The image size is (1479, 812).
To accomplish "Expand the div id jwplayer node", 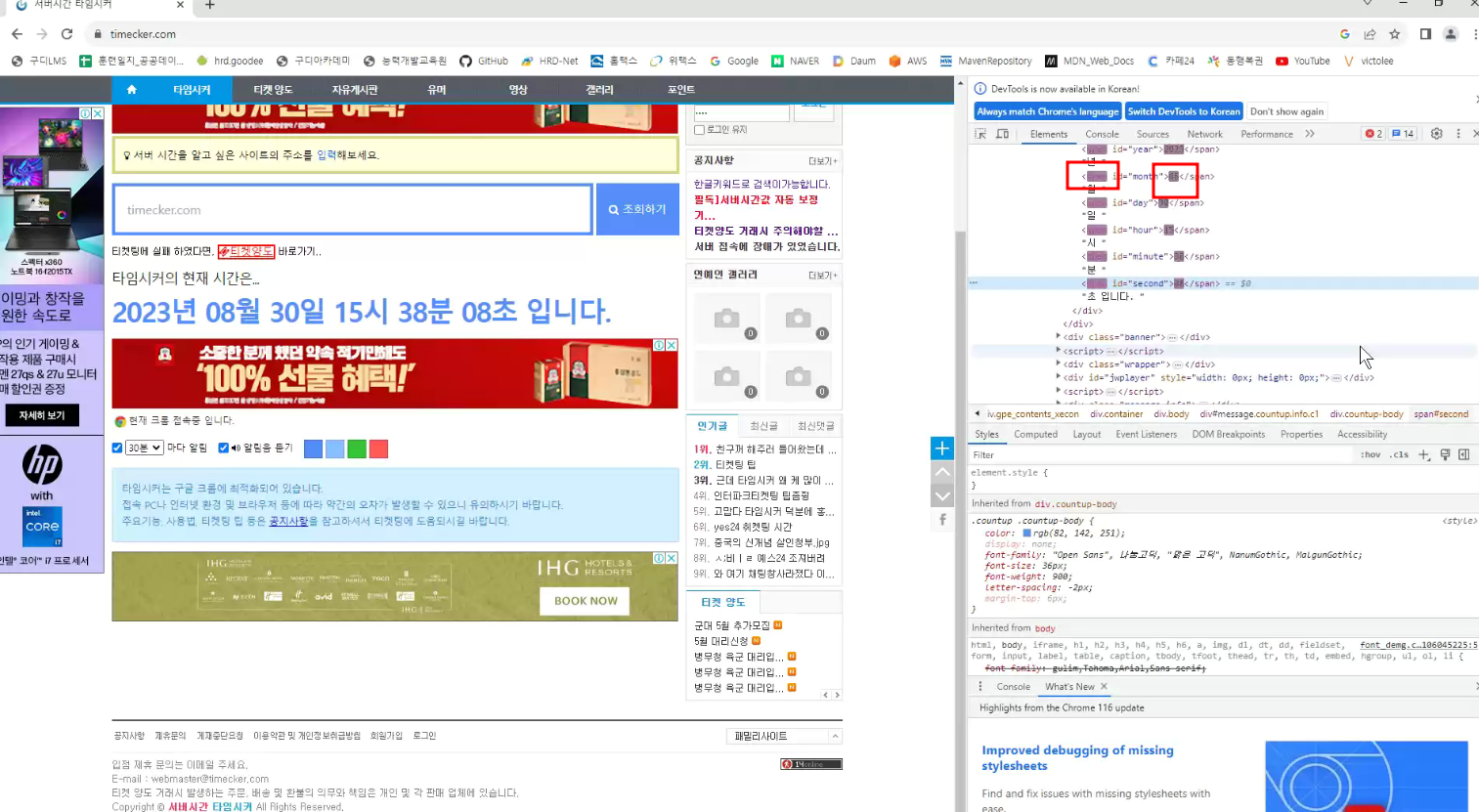I will coord(1059,377).
